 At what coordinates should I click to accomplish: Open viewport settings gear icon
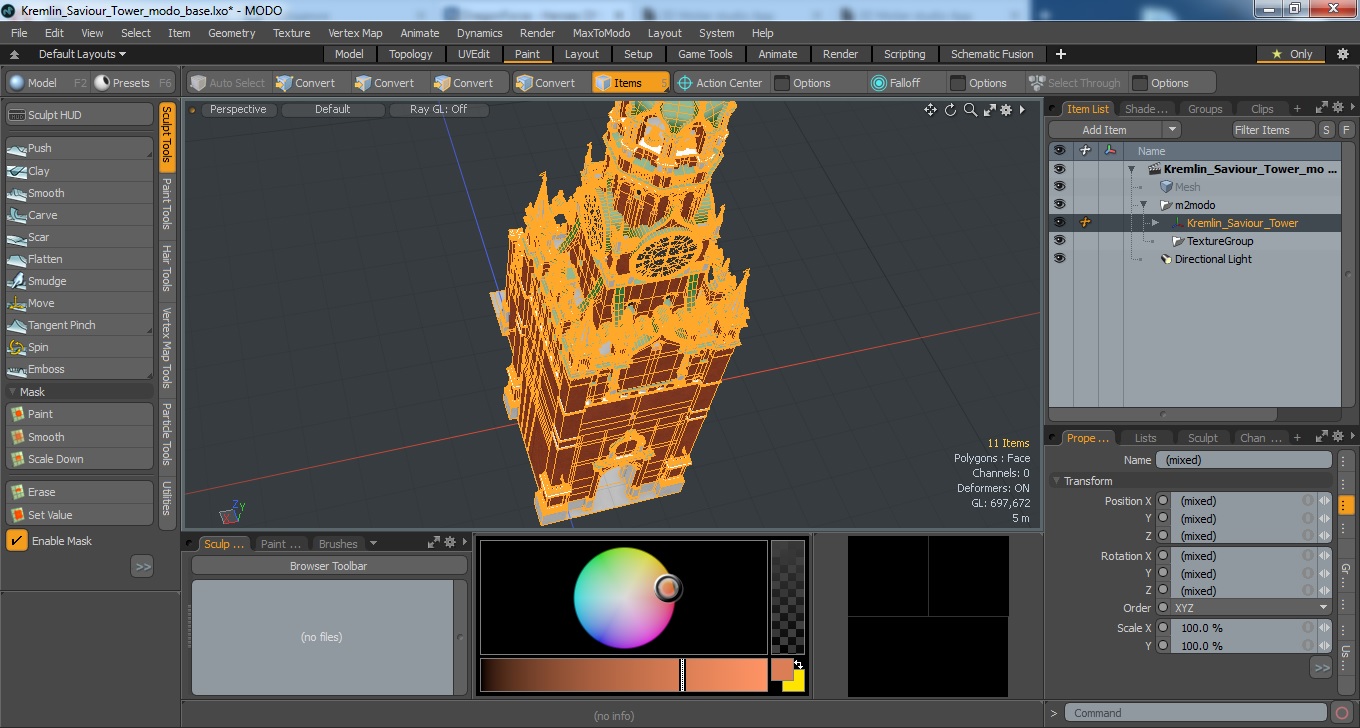1006,110
